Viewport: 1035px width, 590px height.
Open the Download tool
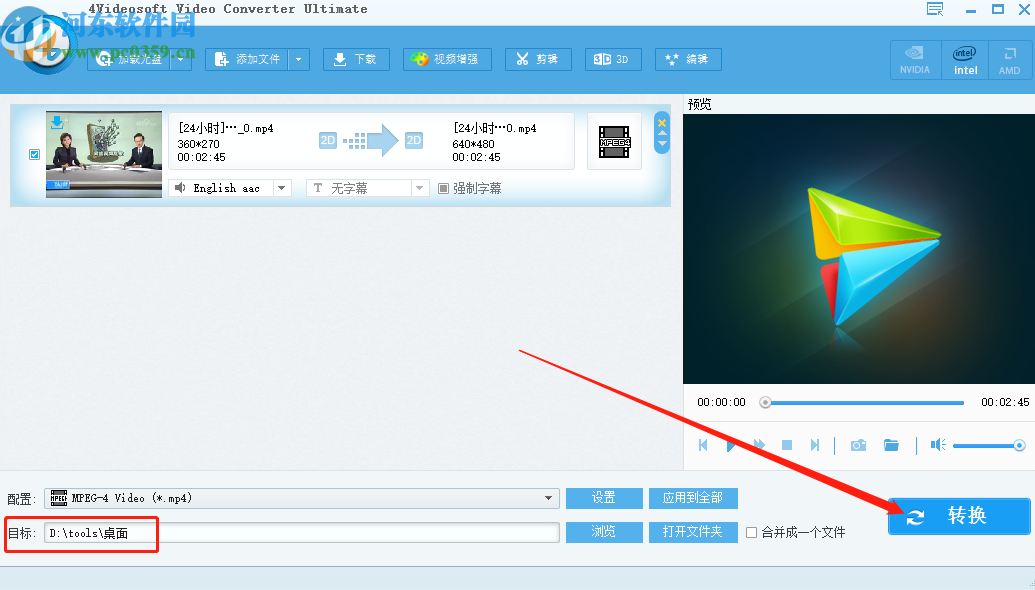356,59
